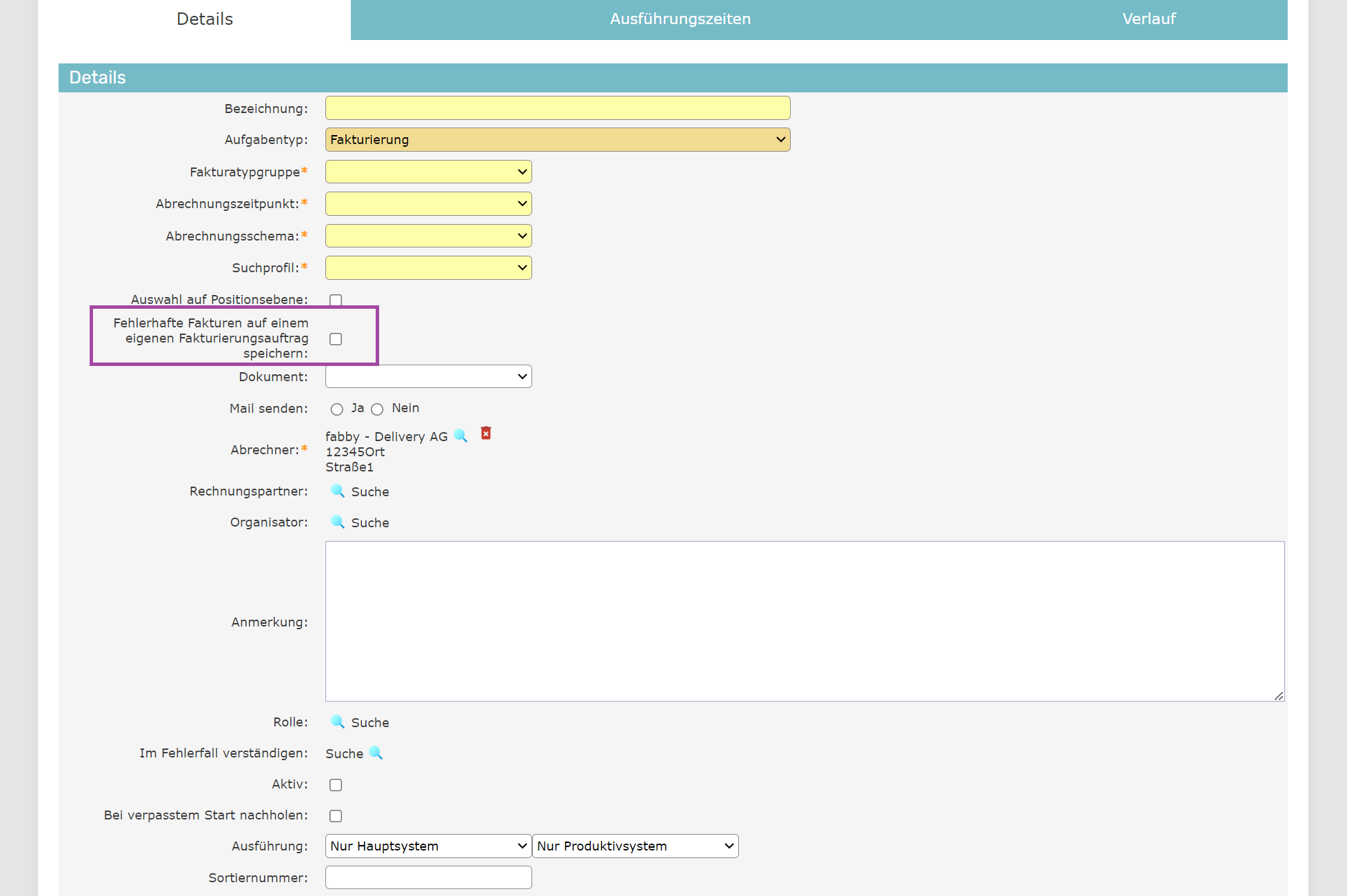Image resolution: width=1347 pixels, height=896 pixels.
Task: Select Ja for Mail senden
Action: 336,409
